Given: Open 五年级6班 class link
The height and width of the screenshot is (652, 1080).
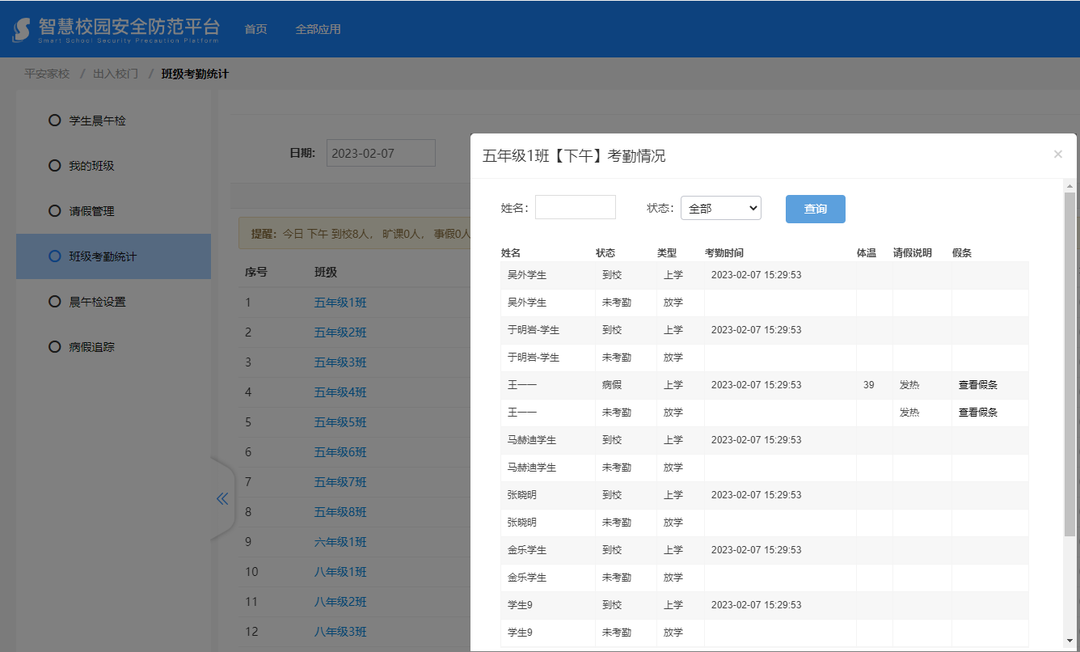Looking at the screenshot, I should click(x=340, y=452).
